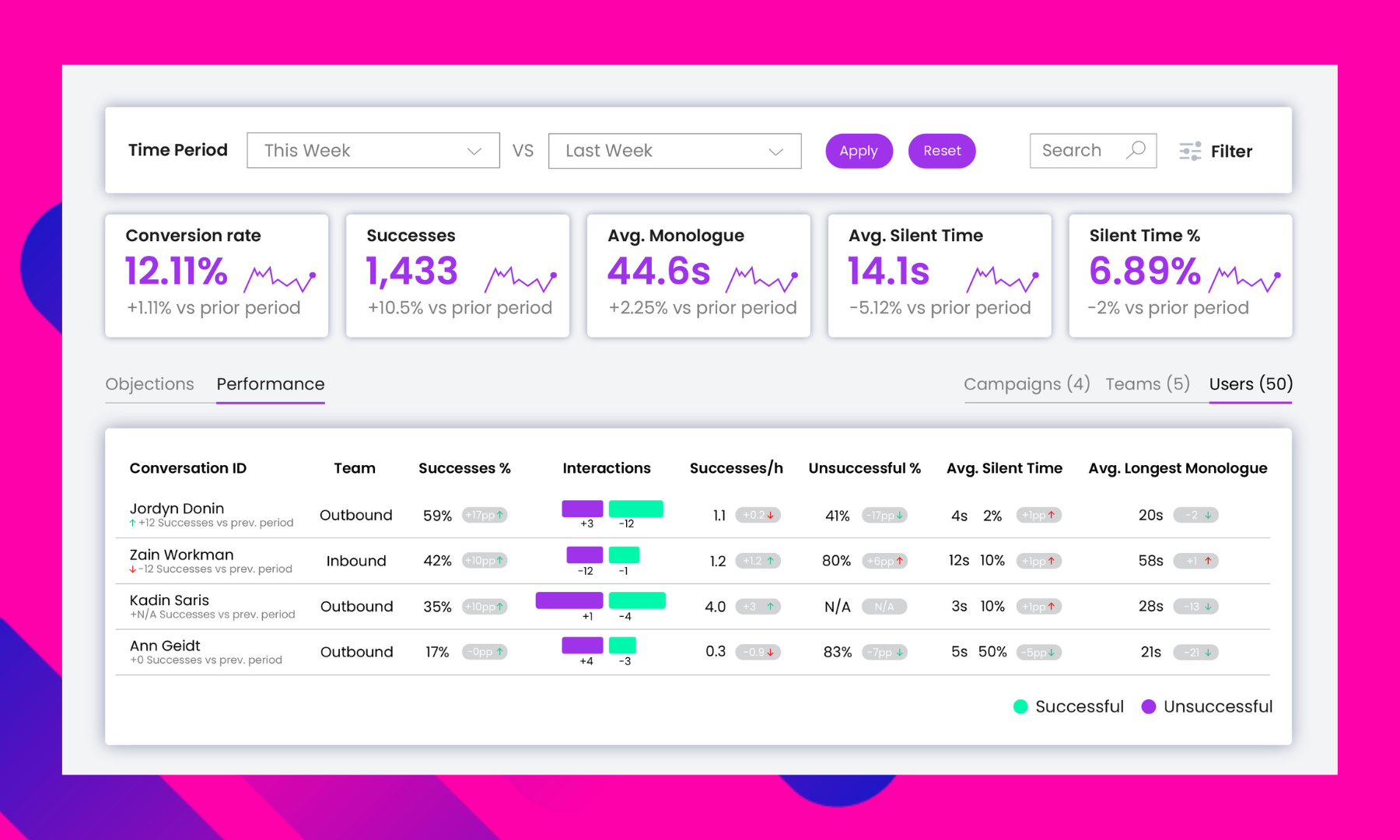Click the Silent Time % sparkline chart
The image size is (1400, 840).
[x=1244, y=278]
